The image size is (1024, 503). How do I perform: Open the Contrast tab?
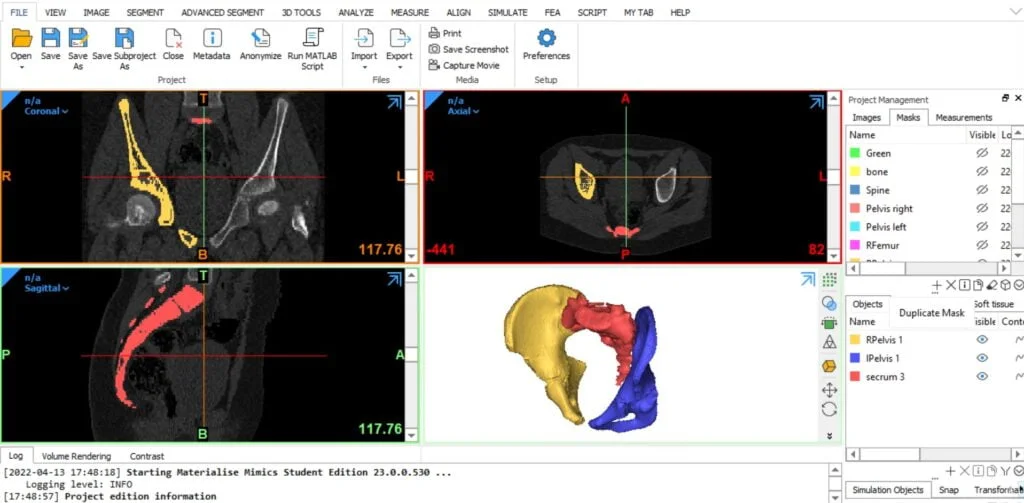(147, 456)
